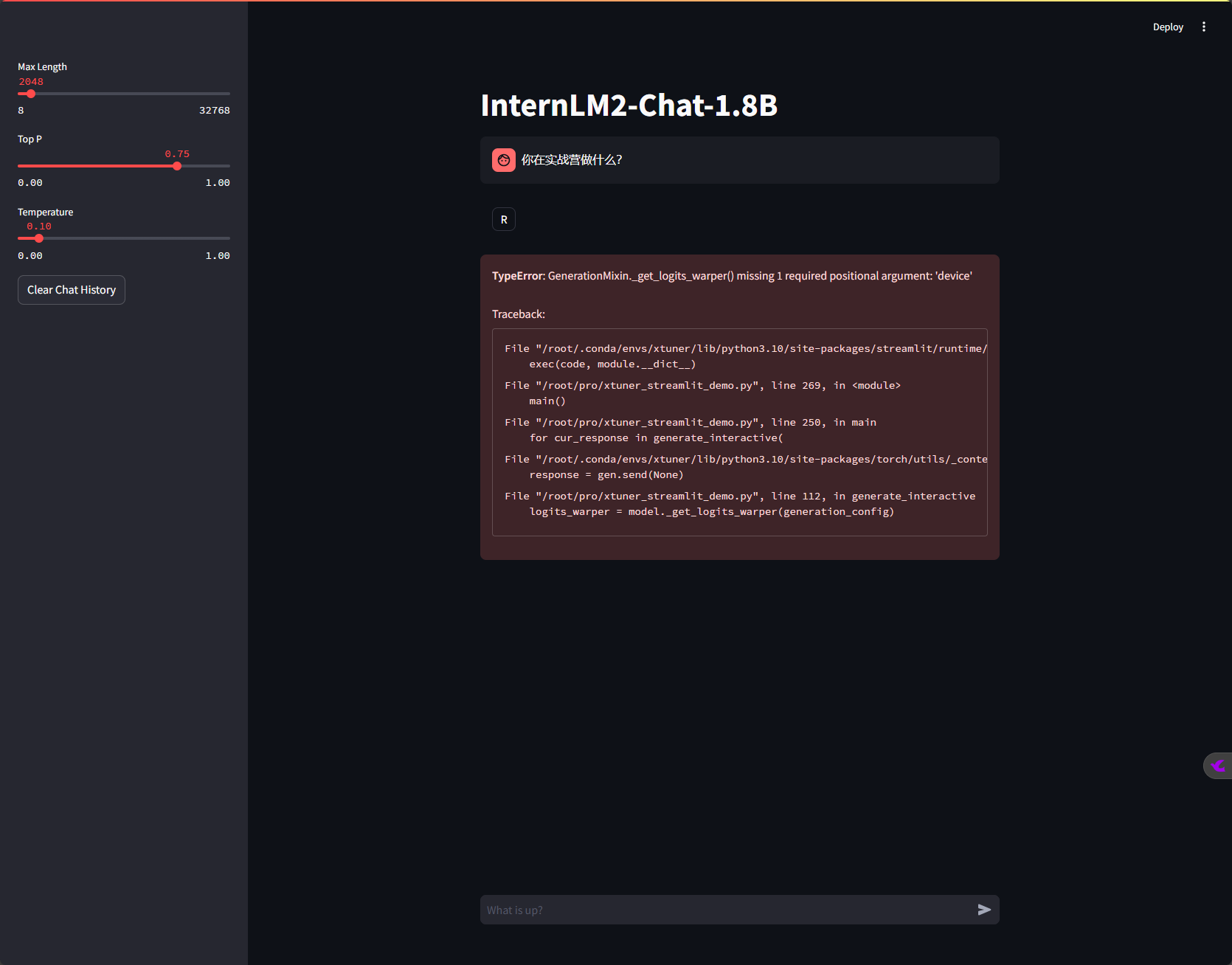
Task: Click the Max Length label
Action: [x=42, y=66]
